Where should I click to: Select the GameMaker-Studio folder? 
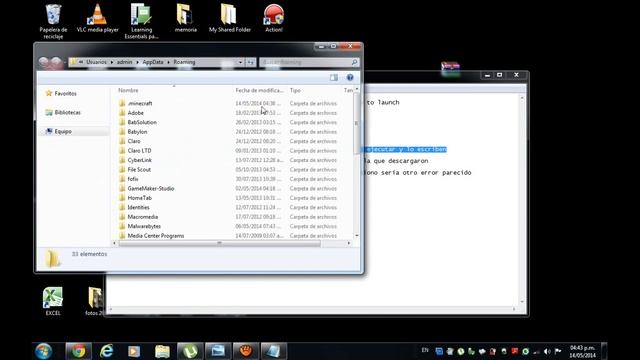tap(151, 189)
